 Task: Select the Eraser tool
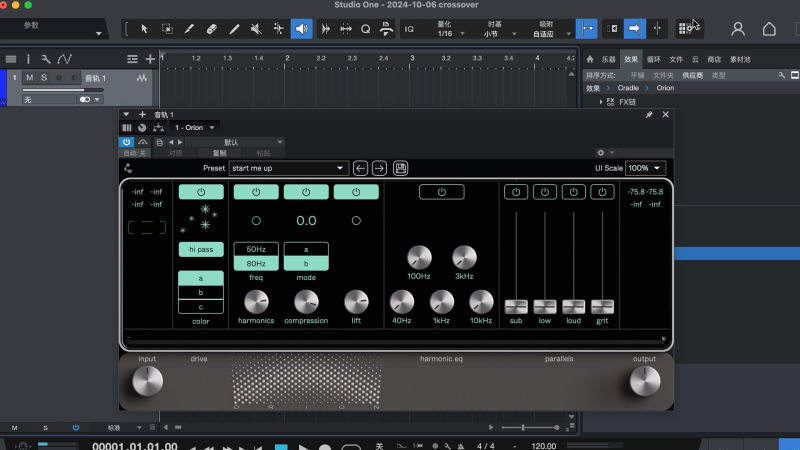pyautogui.click(x=212, y=29)
